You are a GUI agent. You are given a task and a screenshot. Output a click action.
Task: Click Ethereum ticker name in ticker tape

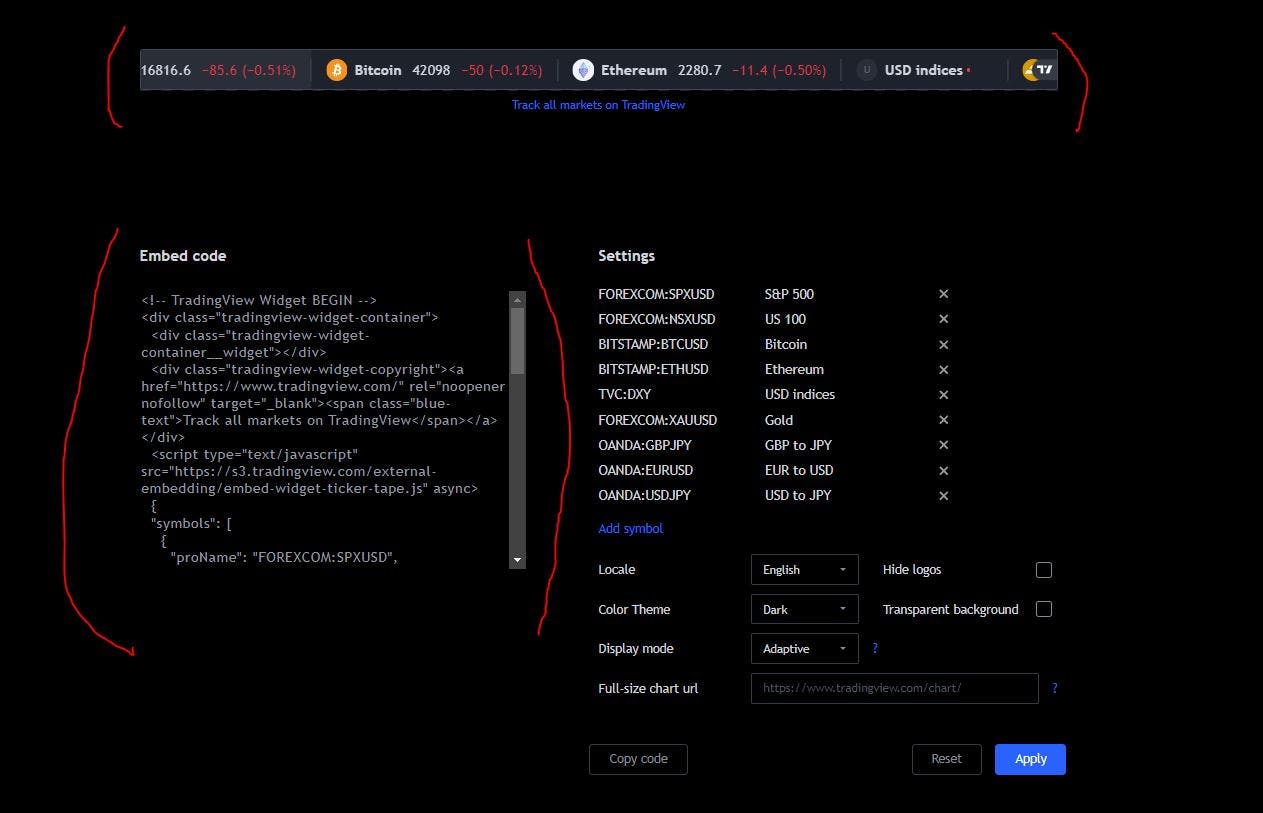click(634, 70)
